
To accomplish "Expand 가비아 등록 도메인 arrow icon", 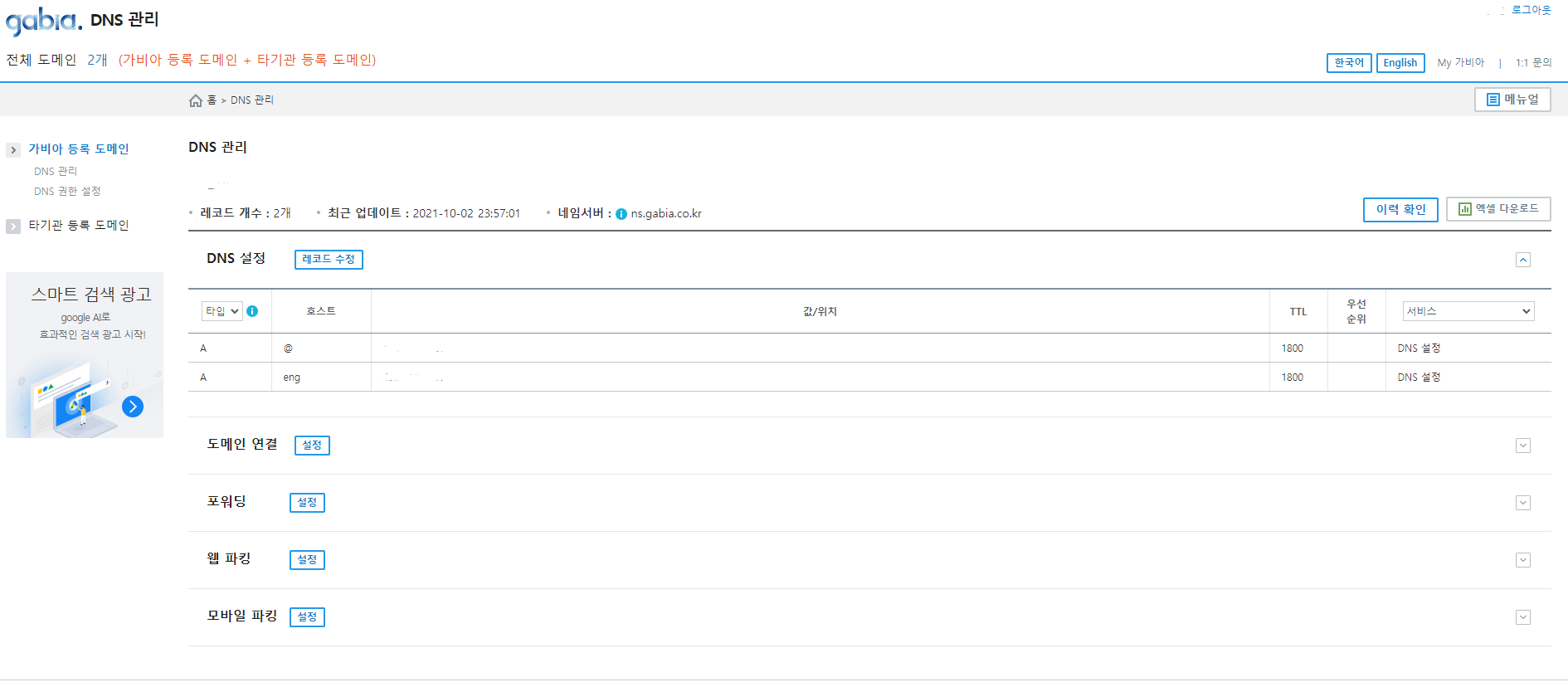I will pyautogui.click(x=13, y=150).
